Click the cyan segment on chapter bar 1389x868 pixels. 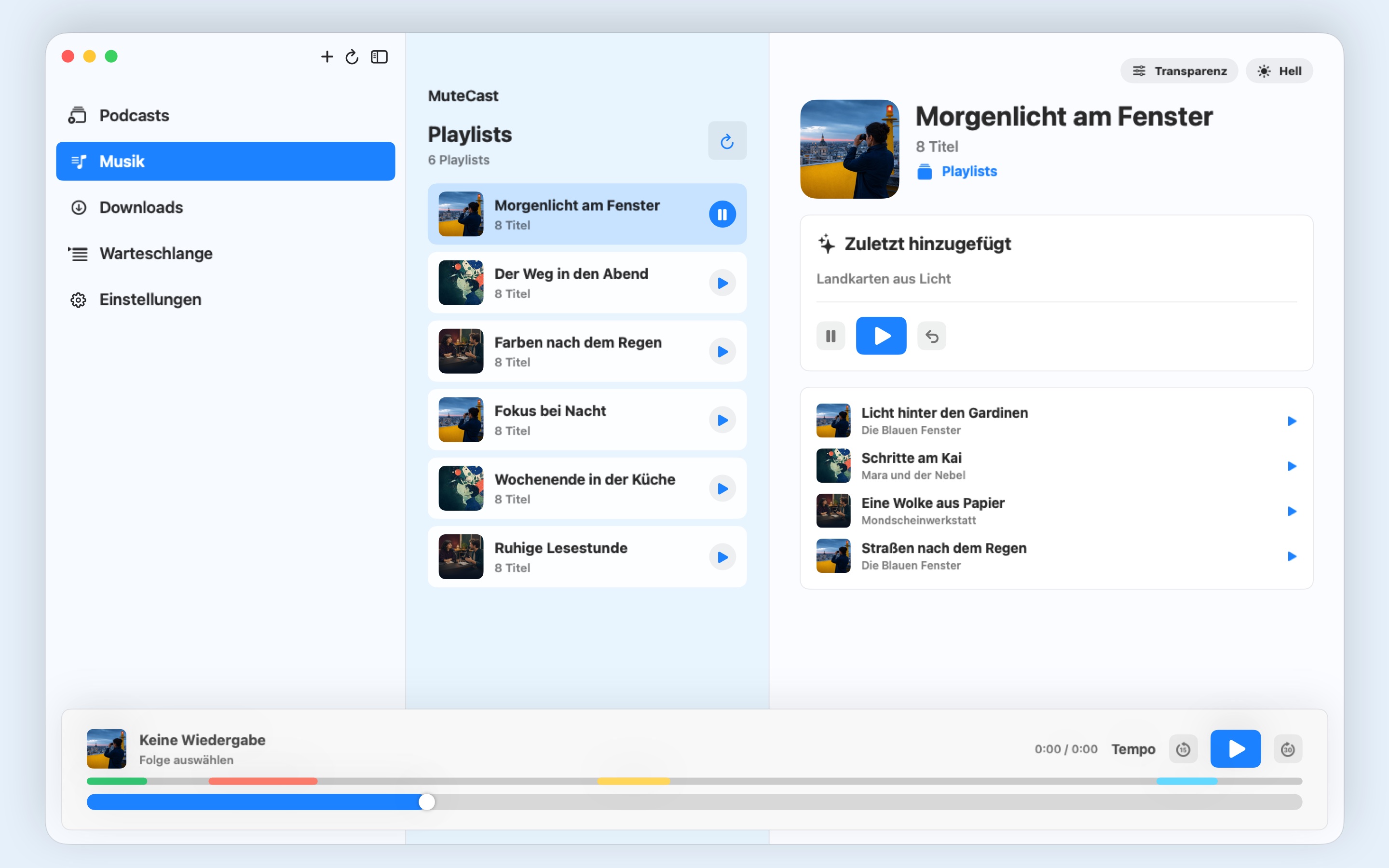pyautogui.click(x=1187, y=781)
